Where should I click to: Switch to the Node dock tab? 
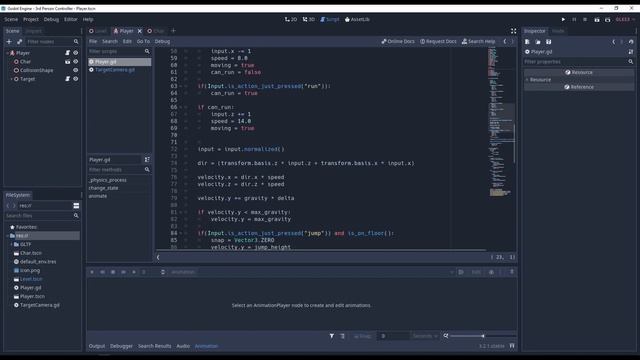[558, 31]
